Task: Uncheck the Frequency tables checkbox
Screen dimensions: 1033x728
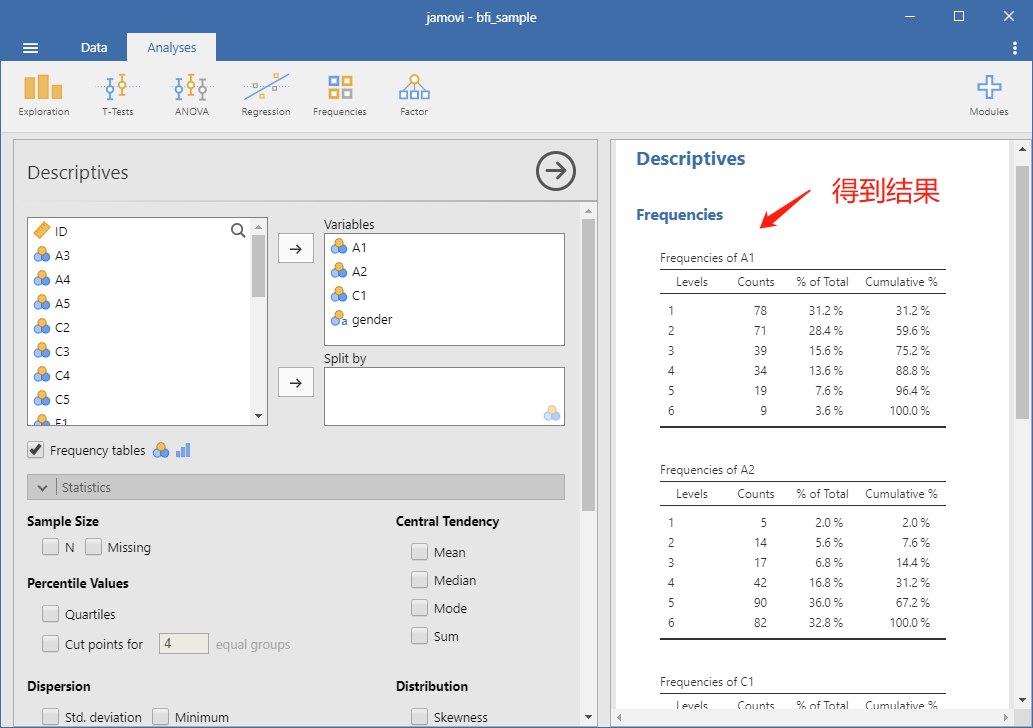Action: coord(36,450)
